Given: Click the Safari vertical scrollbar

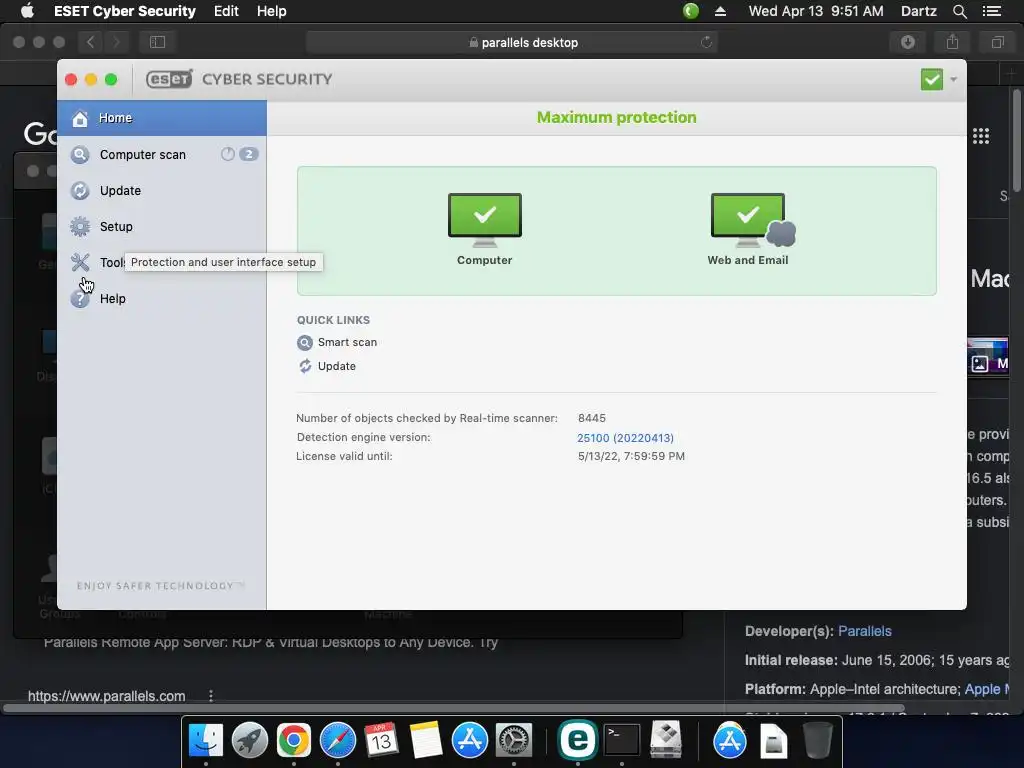Looking at the screenshot, I should [x=1017, y=140].
